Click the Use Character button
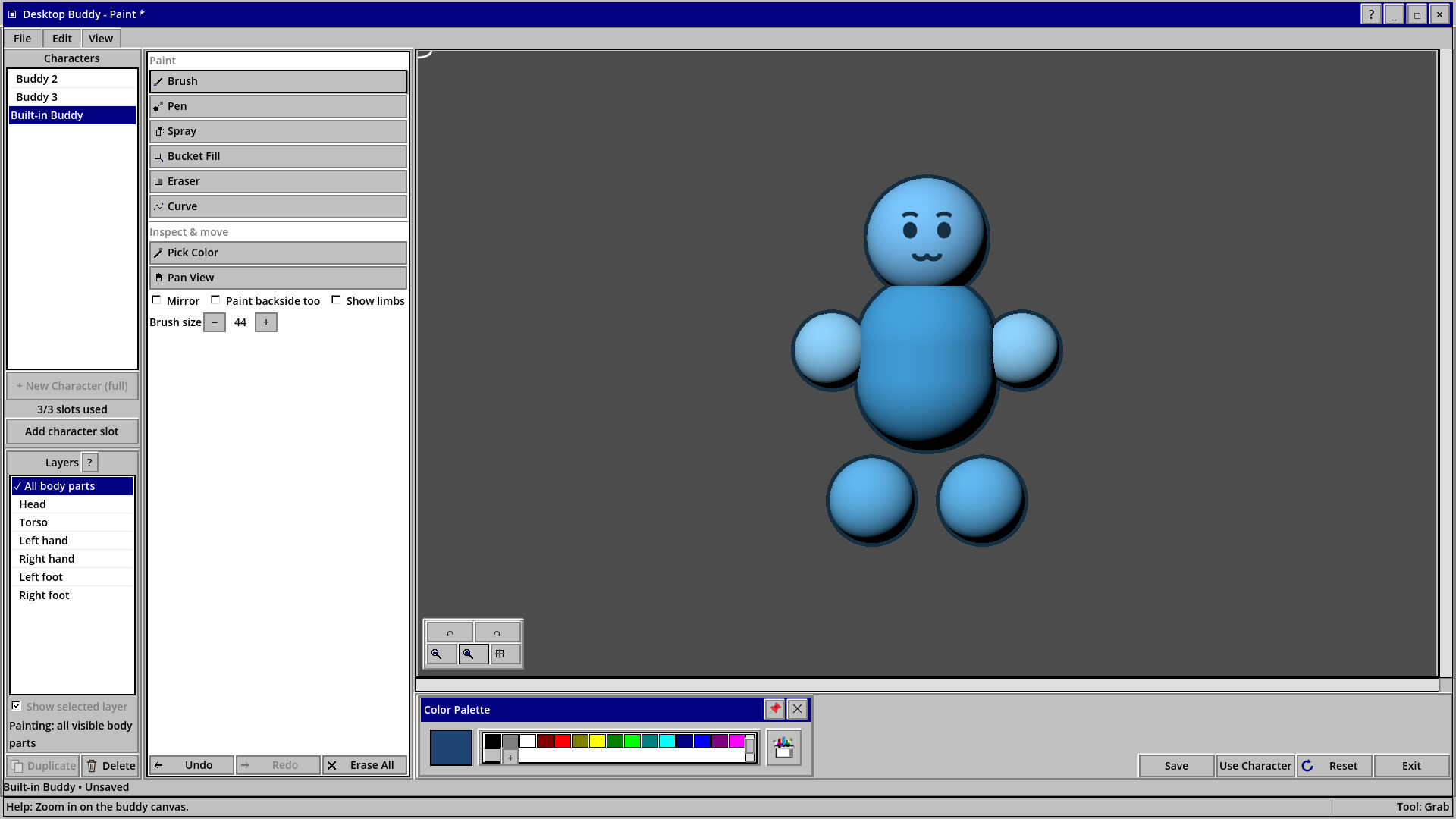 tap(1255, 766)
